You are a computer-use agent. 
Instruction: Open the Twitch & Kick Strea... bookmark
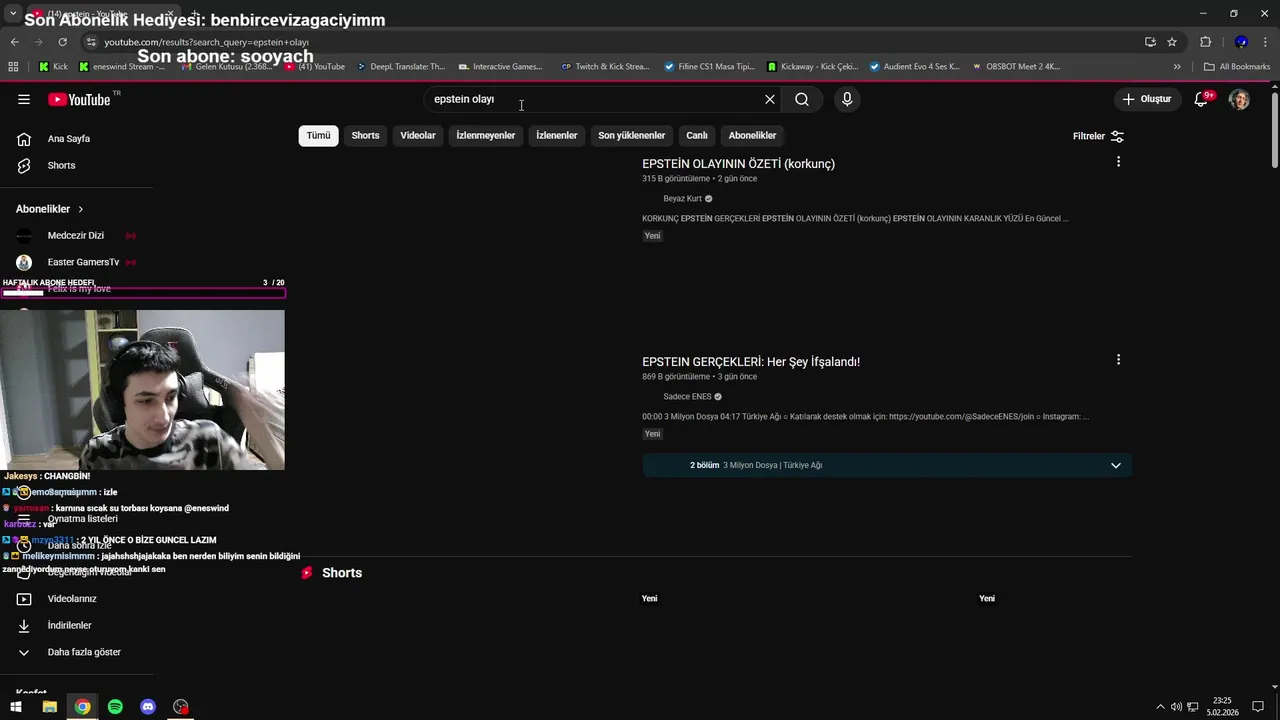tap(605, 67)
